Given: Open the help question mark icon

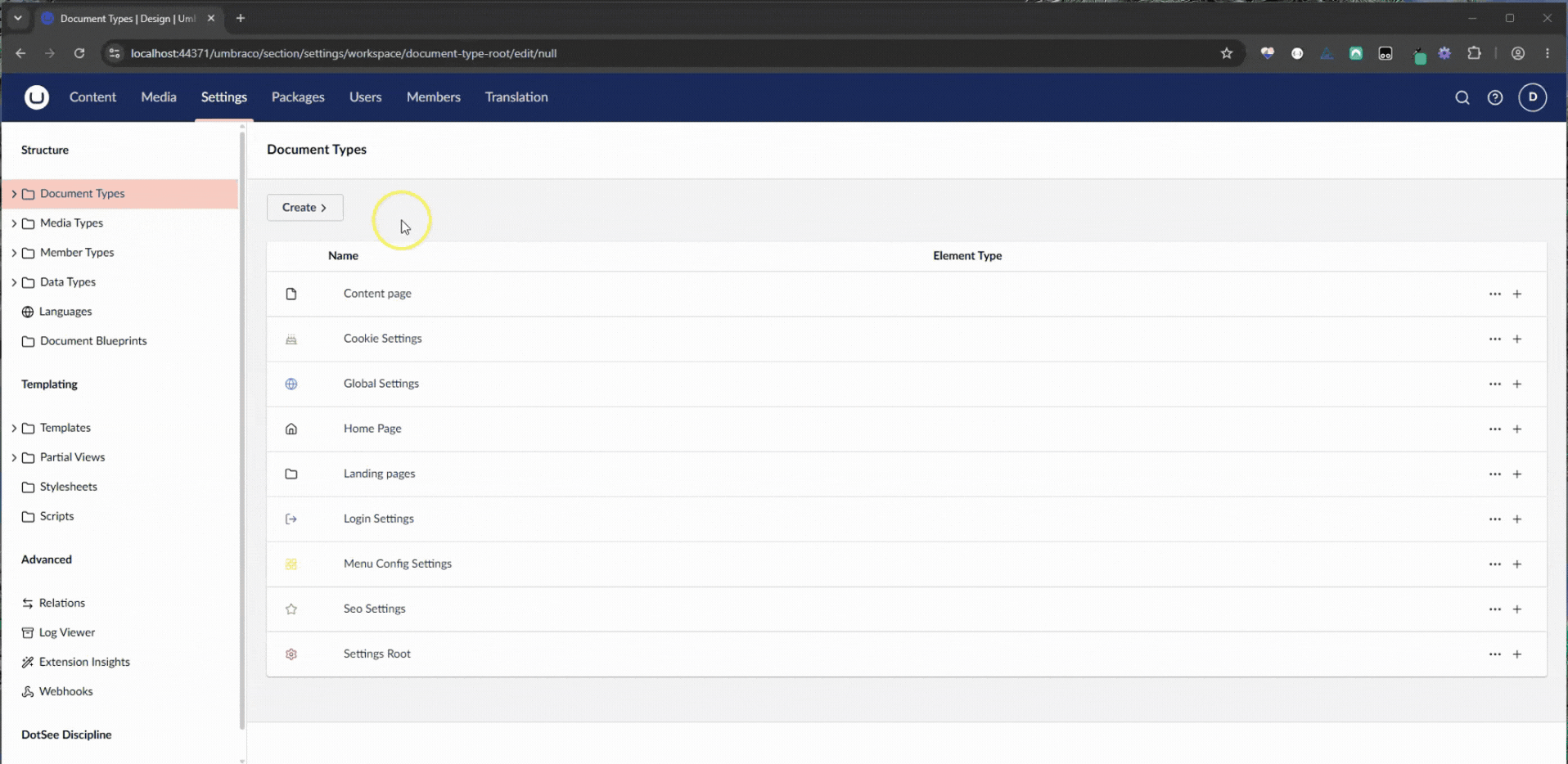Looking at the screenshot, I should click(x=1495, y=98).
